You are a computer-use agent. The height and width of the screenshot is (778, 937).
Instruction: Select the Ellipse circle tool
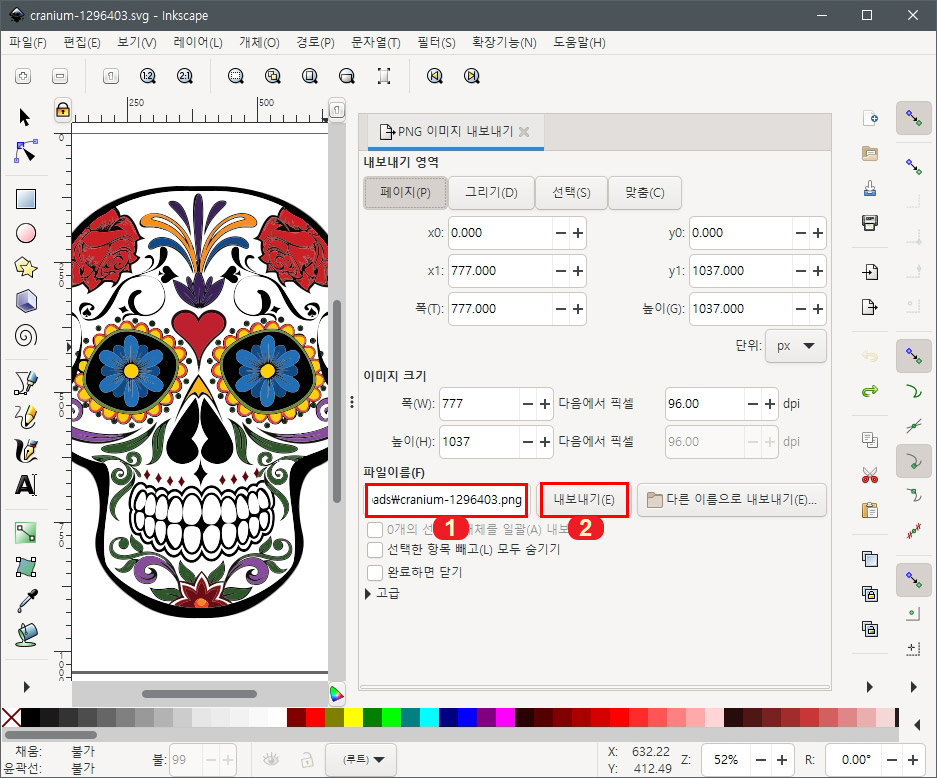pyautogui.click(x=26, y=233)
